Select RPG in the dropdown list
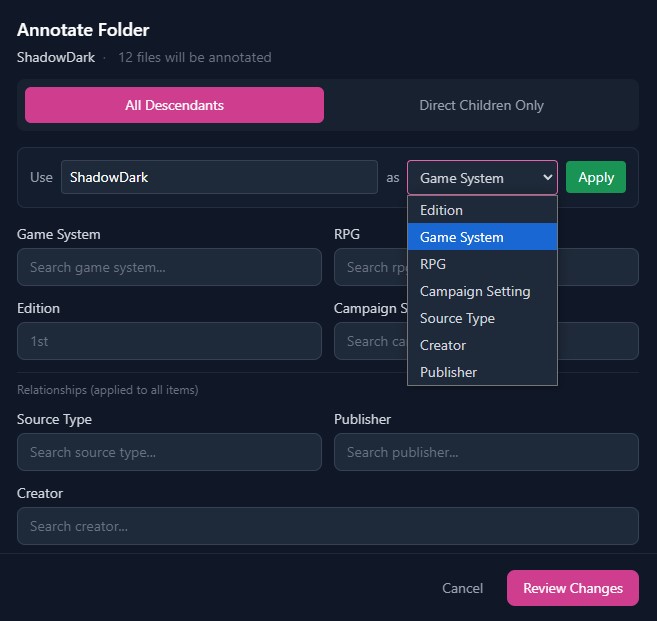Image resolution: width=657 pixels, height=621 pixels. click(x=433, y=264)
